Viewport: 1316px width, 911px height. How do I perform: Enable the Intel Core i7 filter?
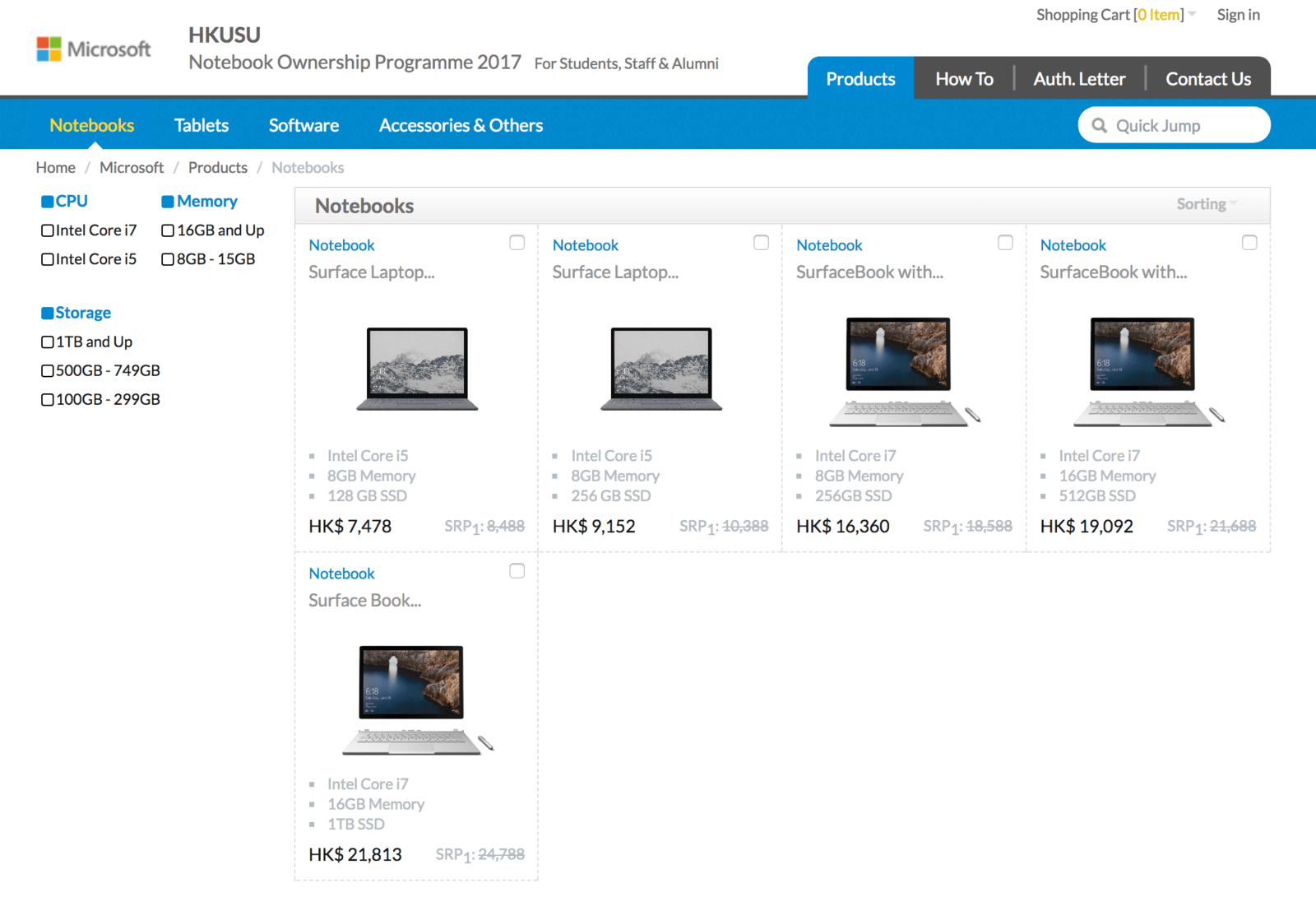48,230
